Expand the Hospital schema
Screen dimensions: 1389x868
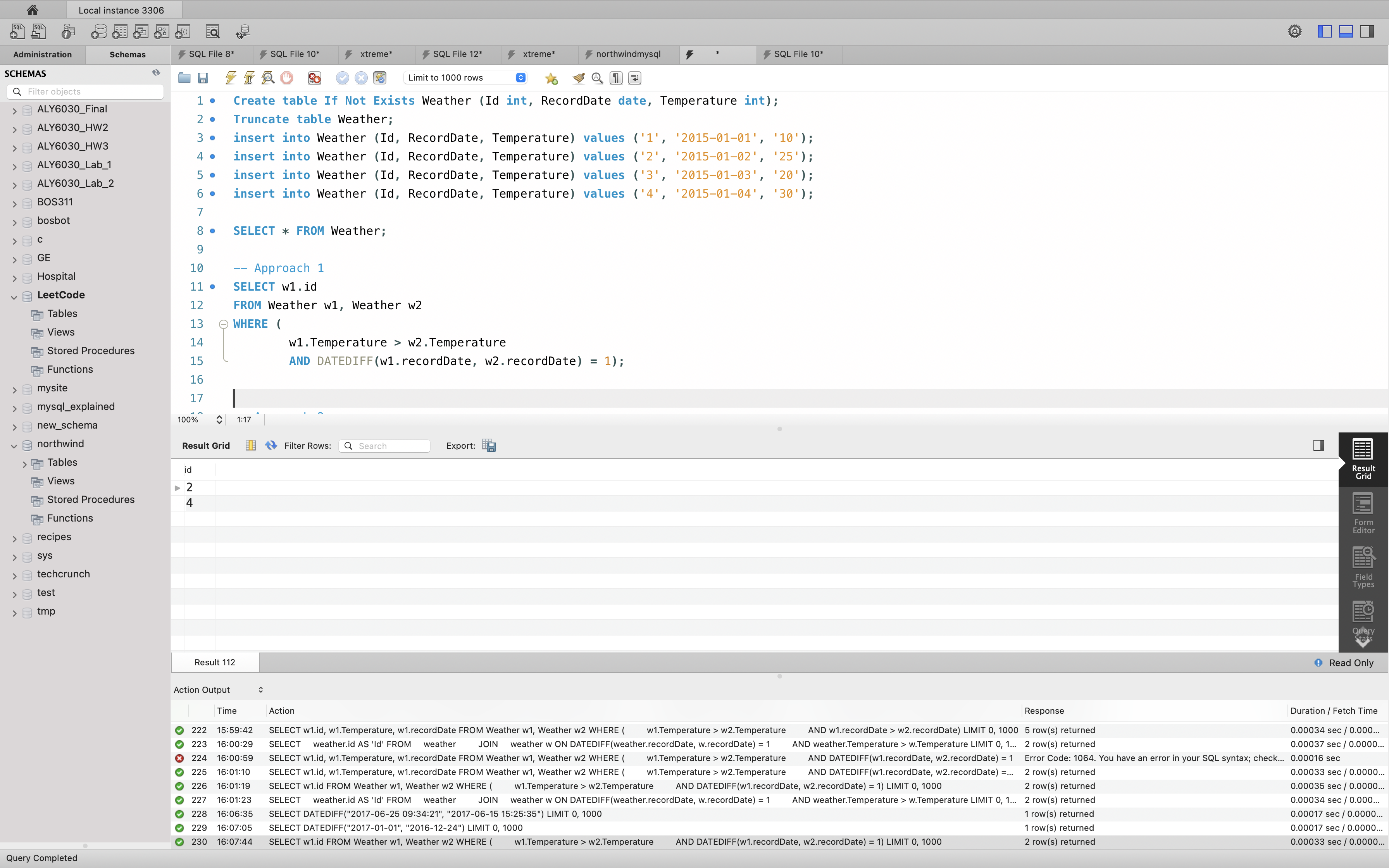[14, 277]
